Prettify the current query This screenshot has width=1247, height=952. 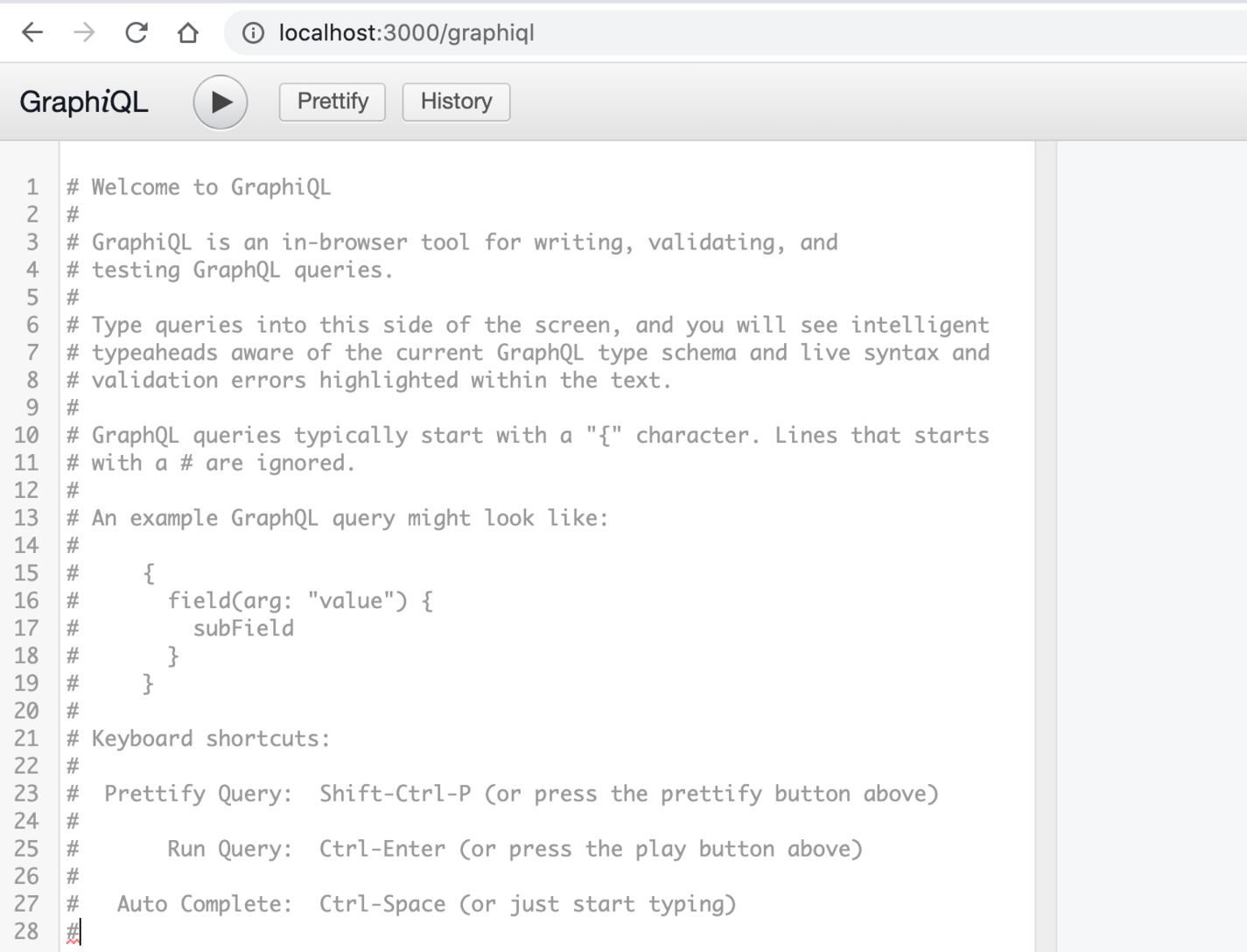point(332,101)
